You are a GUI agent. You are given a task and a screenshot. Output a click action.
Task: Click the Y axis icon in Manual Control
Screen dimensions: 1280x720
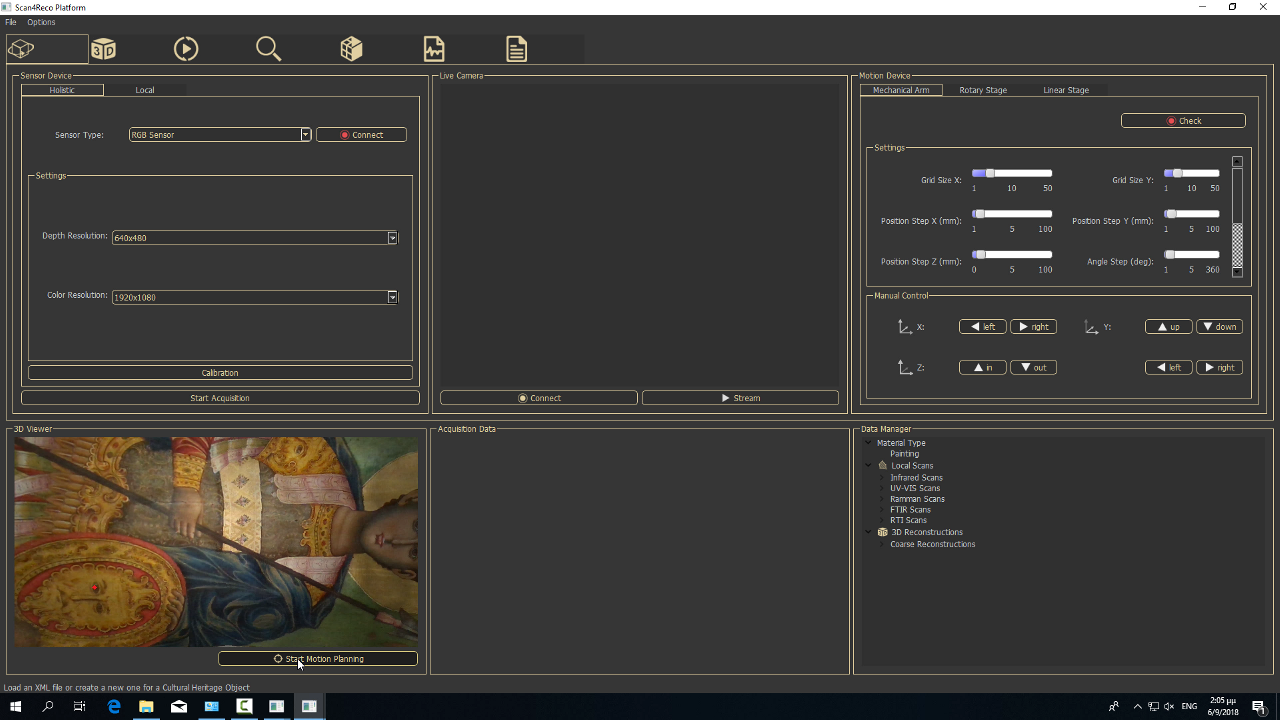tap(1091, 327)
